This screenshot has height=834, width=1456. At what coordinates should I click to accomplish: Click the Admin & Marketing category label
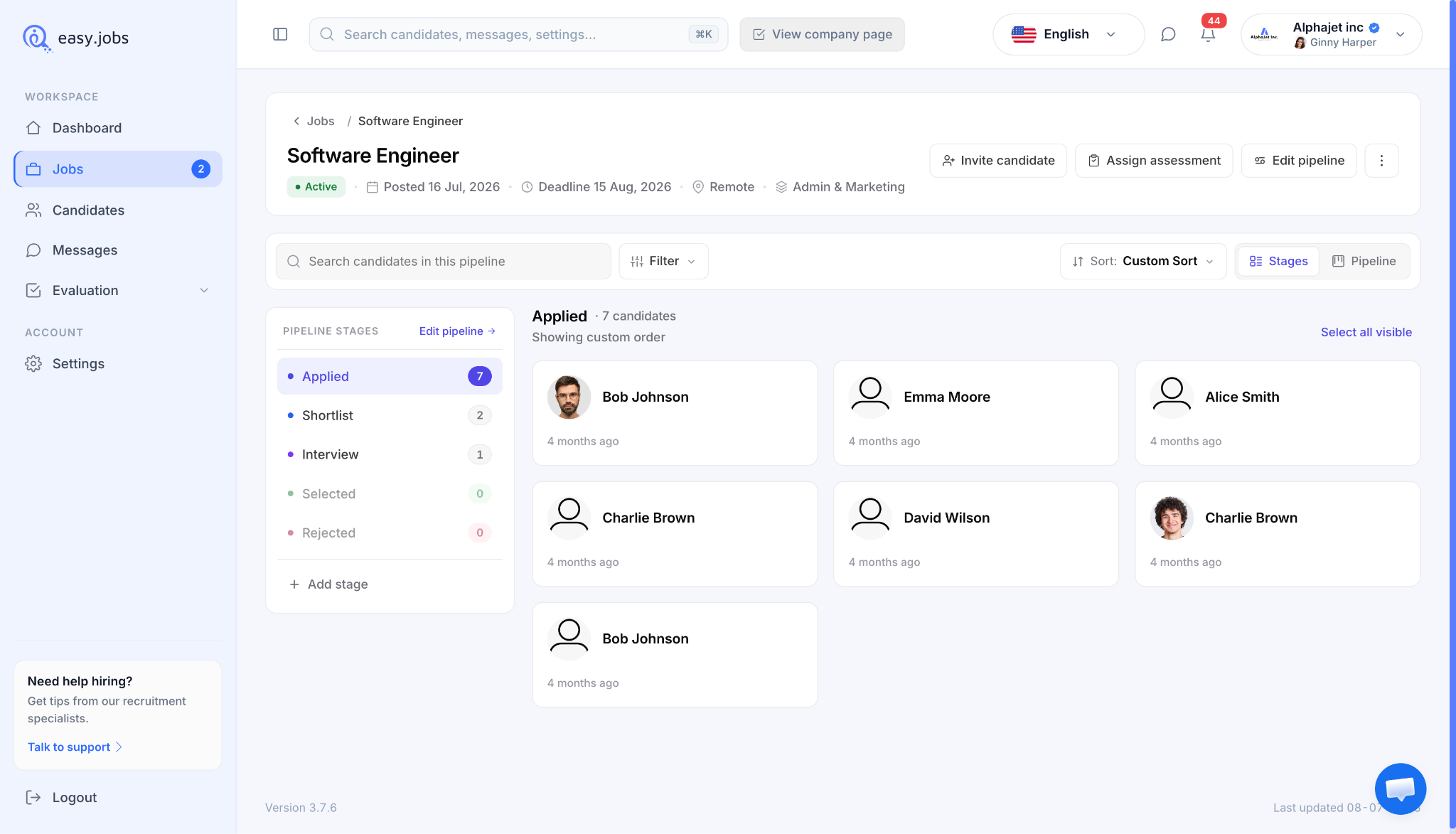tap(848, 187)
